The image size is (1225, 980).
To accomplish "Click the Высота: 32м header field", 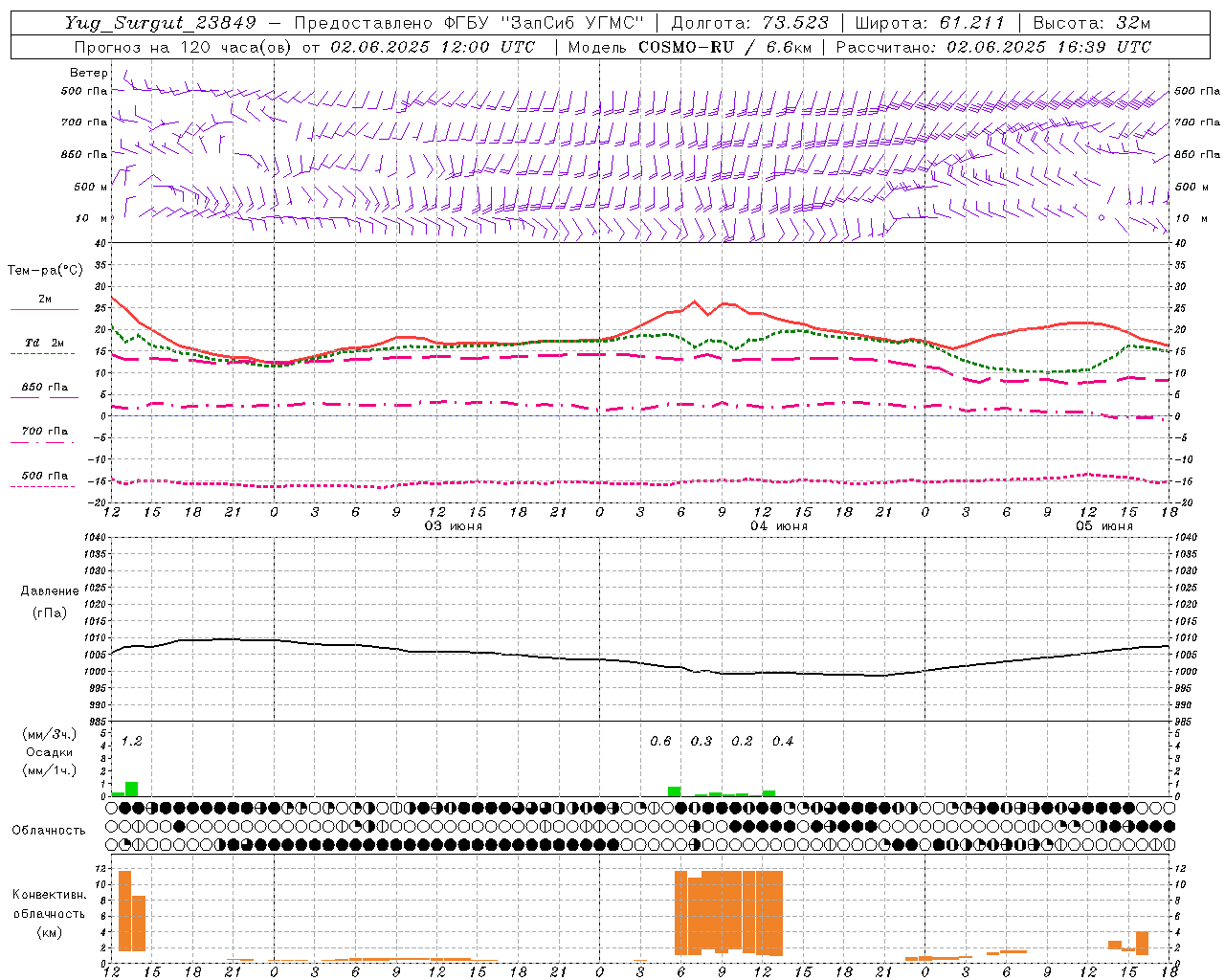I will click(1092, 23).
